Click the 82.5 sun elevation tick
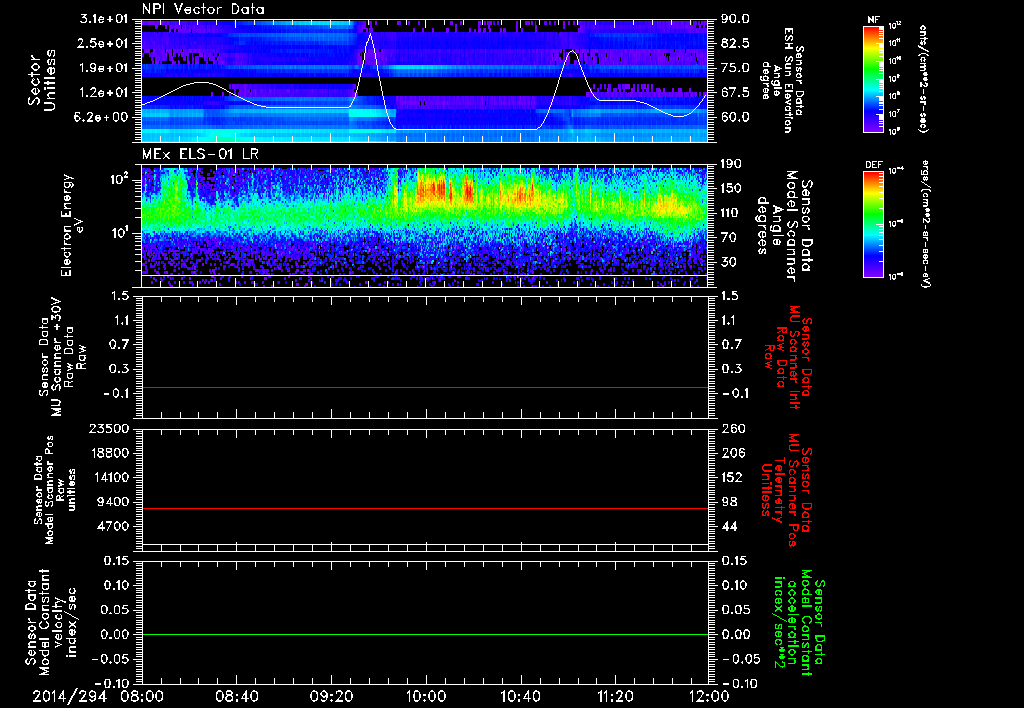Viewport: 1024px width, 708px height. tap(735, 43)
